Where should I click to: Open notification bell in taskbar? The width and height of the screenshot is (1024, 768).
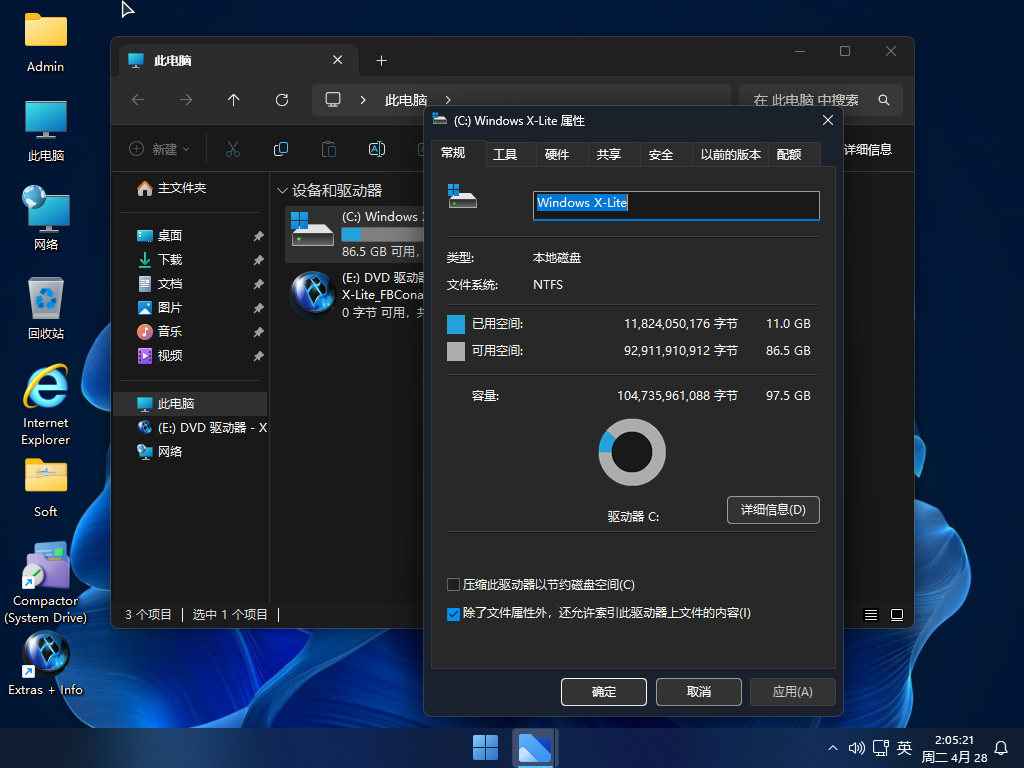(x=1001, y=748)
